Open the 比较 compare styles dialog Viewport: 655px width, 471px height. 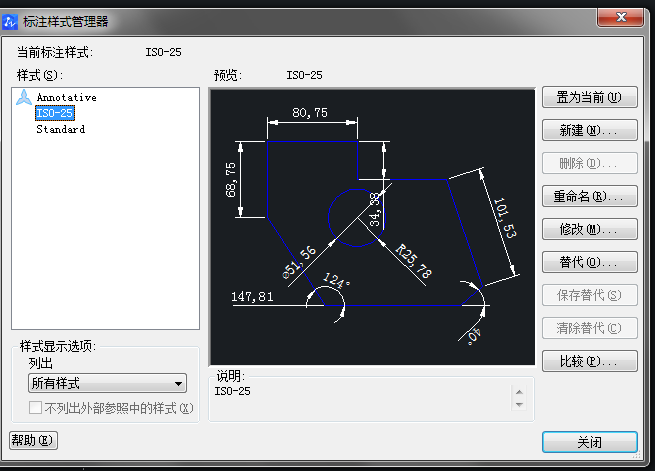pos(589,361)
